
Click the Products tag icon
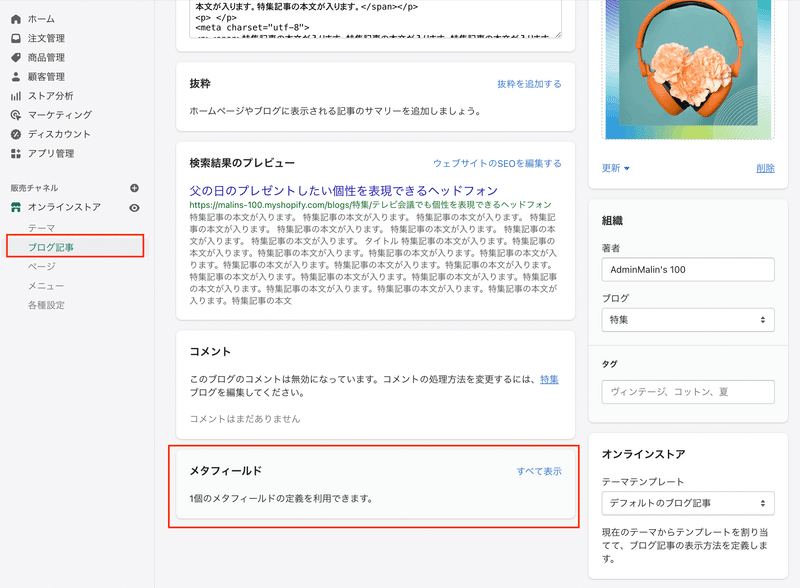pos(16,57)
